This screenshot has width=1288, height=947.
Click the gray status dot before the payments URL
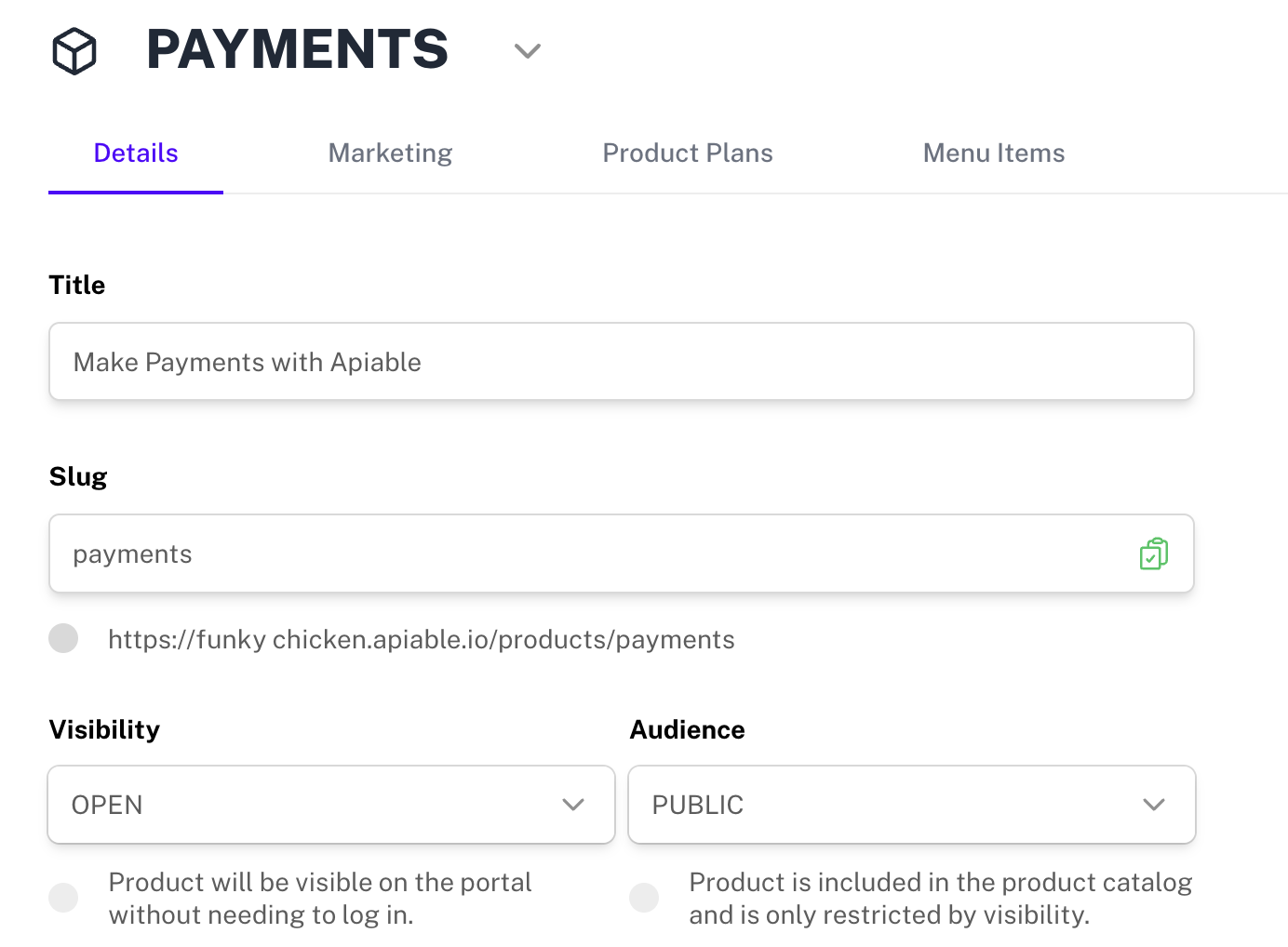[63, 638]
